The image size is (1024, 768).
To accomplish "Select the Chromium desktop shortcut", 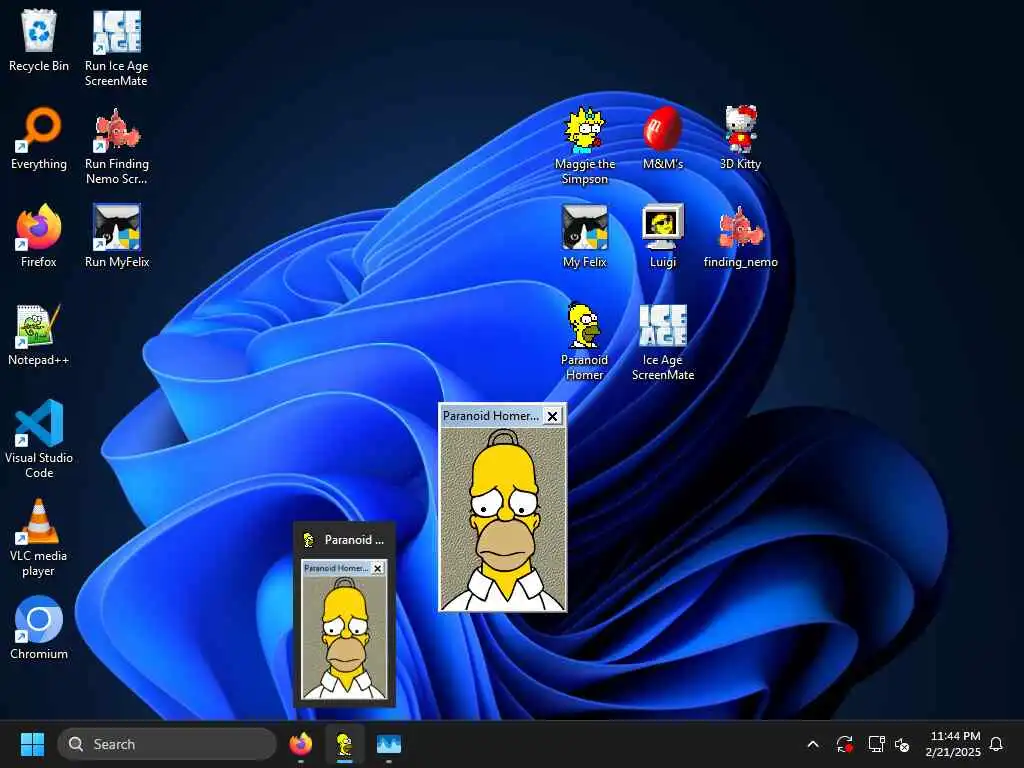I will coord(39,628).
